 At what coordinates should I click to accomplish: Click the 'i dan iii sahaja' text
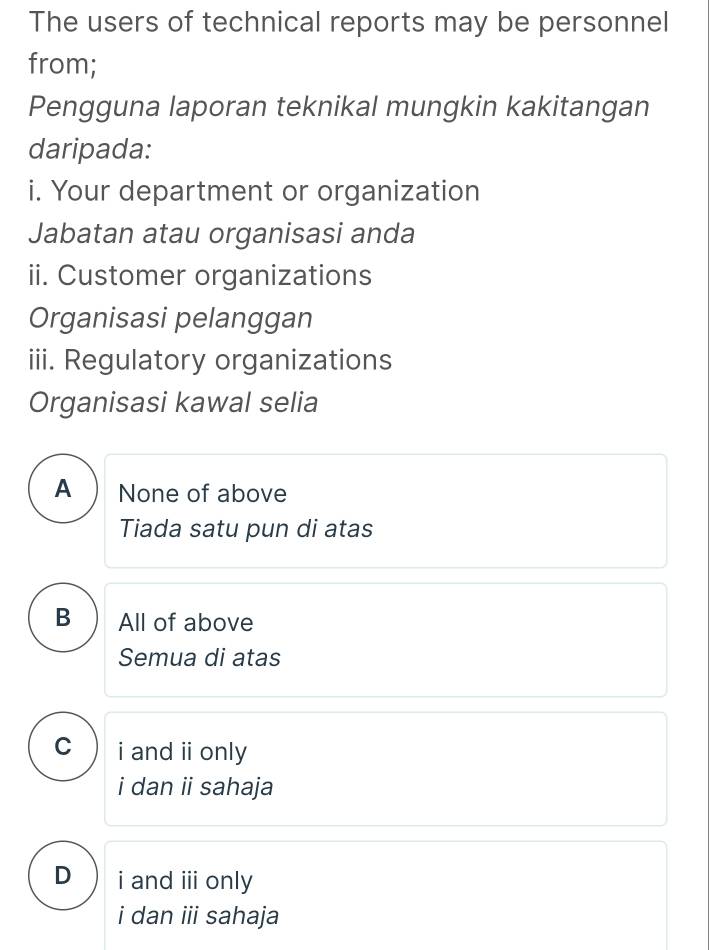(x=200, y=915)
